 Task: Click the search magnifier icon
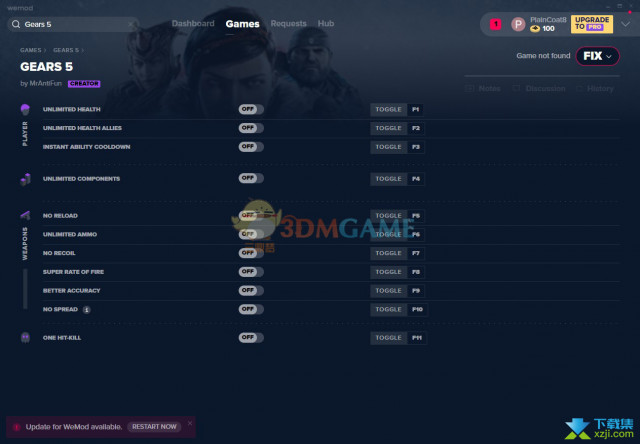pyautogui.click(x=16, y=24)
